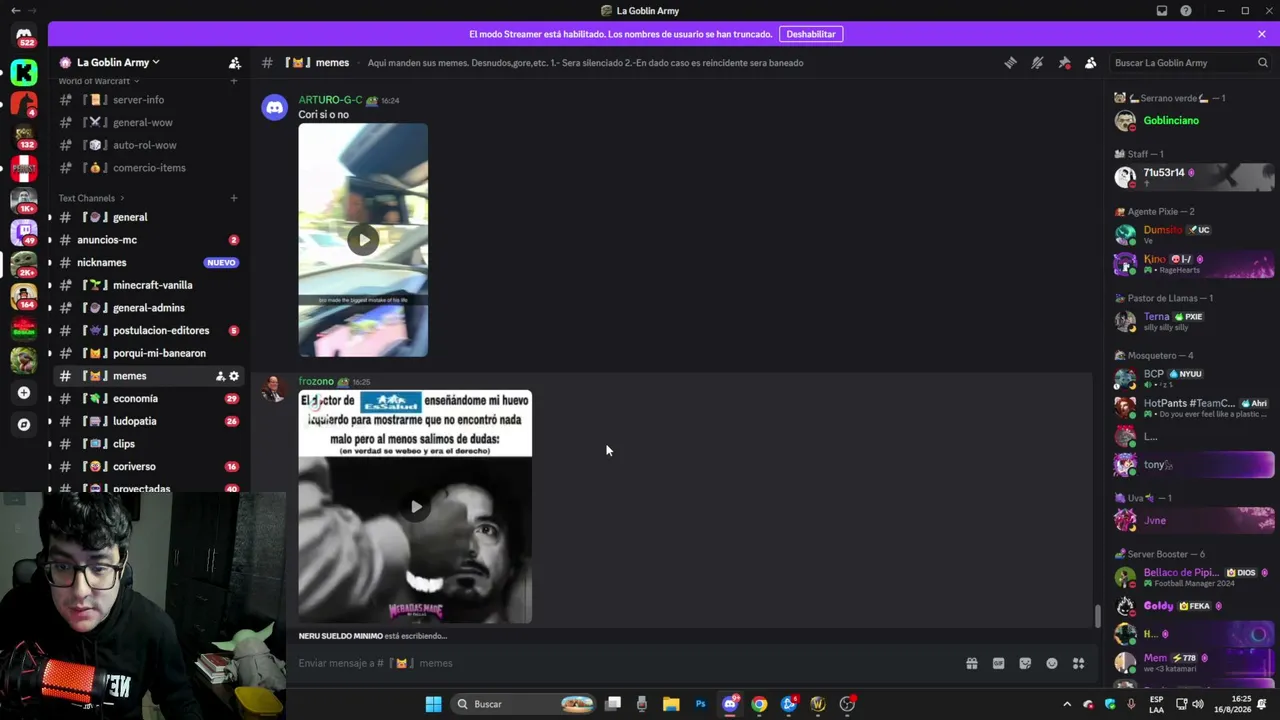This screenshot has height=720, width=1280.
Task: Toggle notification mute for memes channel
Action: (x=1037, y=62)
